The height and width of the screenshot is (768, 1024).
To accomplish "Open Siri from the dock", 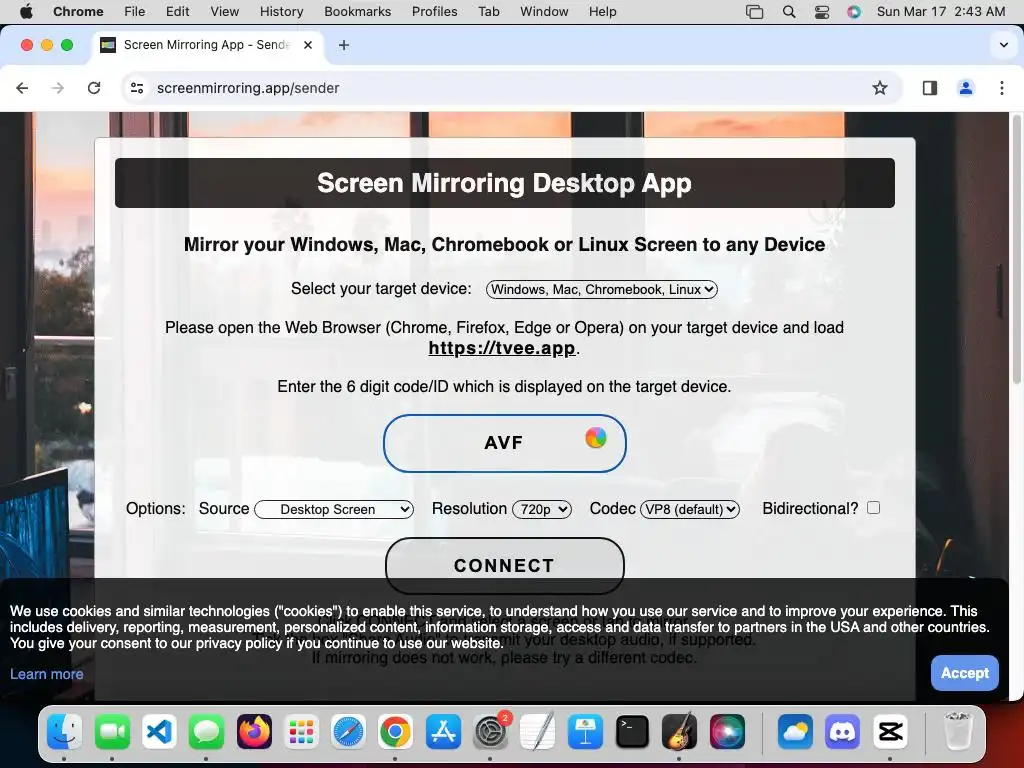I will [727, 731].
